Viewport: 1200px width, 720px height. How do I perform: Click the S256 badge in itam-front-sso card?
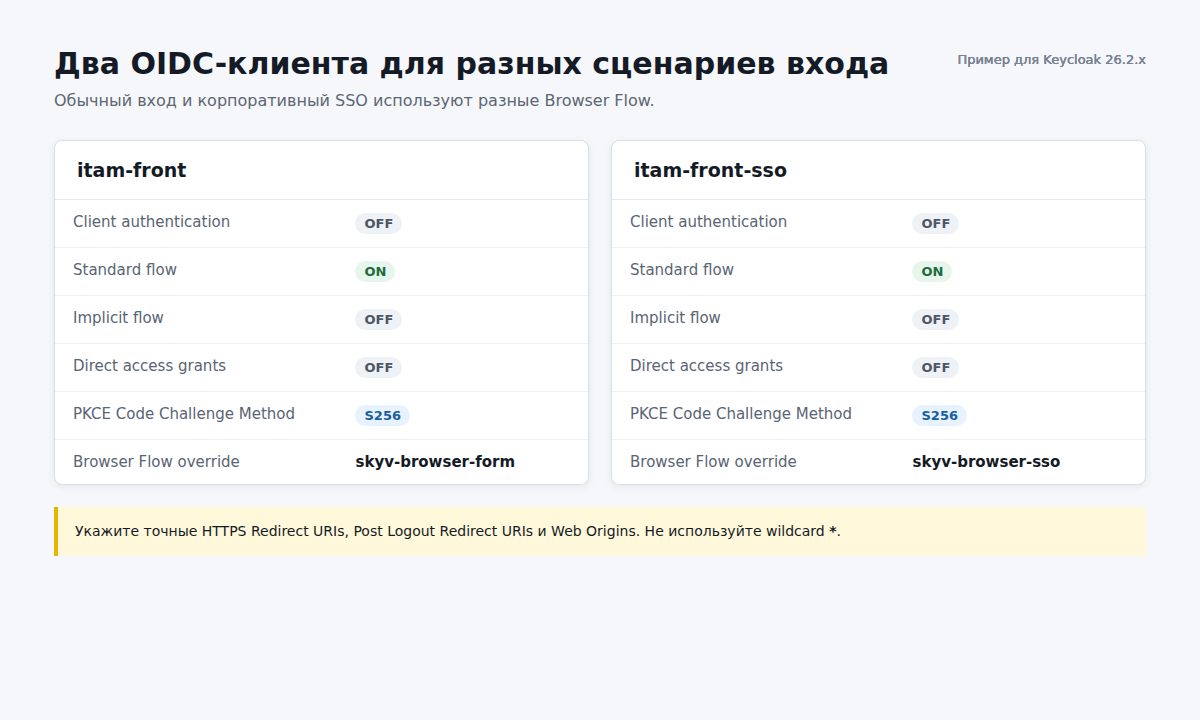(939, 416)
